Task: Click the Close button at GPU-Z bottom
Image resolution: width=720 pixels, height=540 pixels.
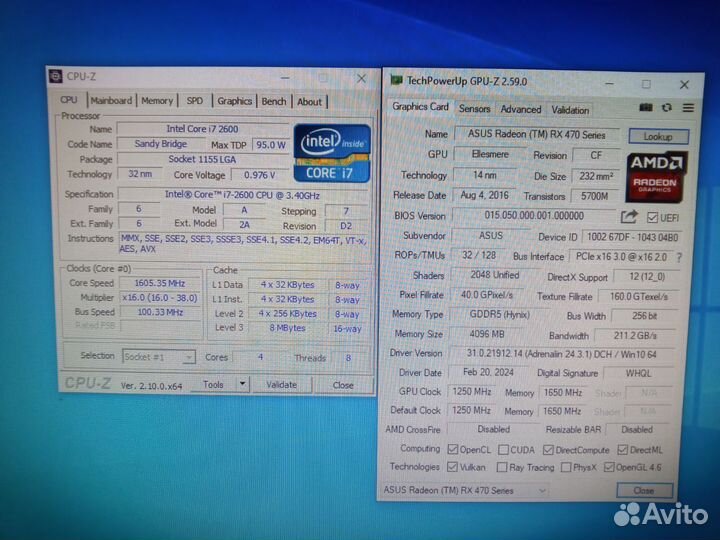Action: pyautogui.click(x=644, y=490)
